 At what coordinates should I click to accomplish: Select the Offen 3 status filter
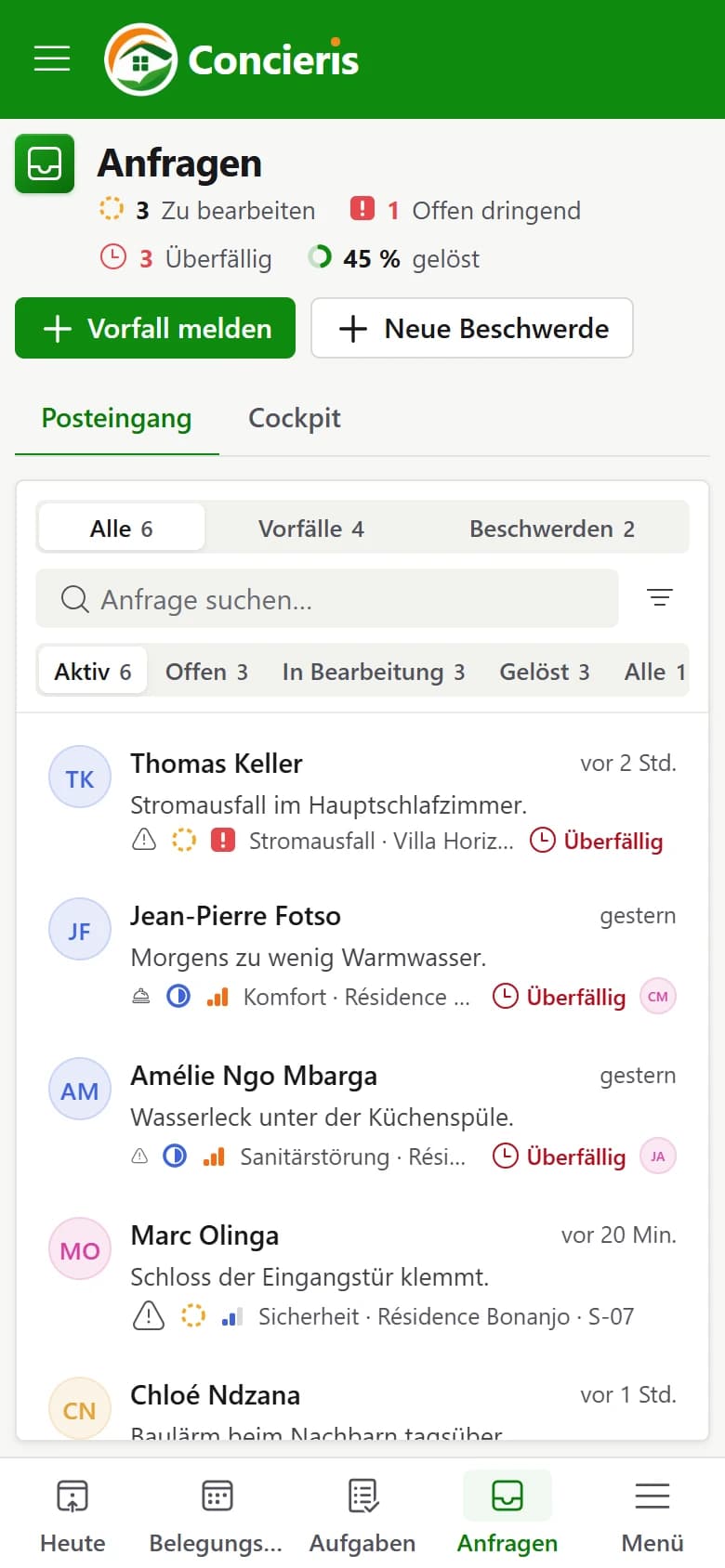(206, 671)
